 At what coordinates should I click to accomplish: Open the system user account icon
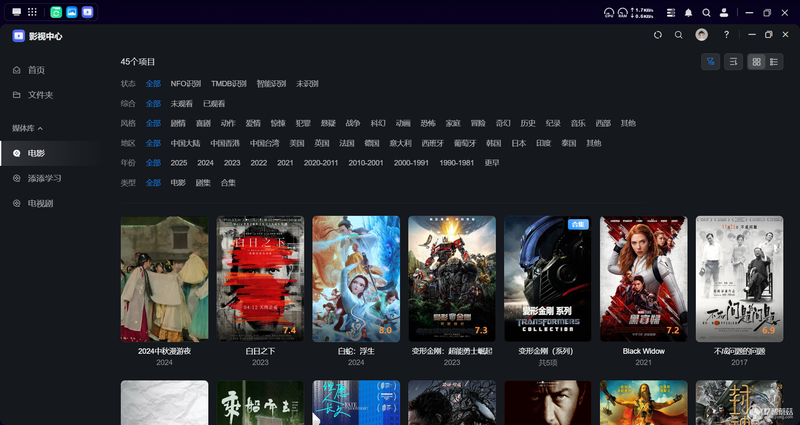pyautogui.click(x=724, y=13)
